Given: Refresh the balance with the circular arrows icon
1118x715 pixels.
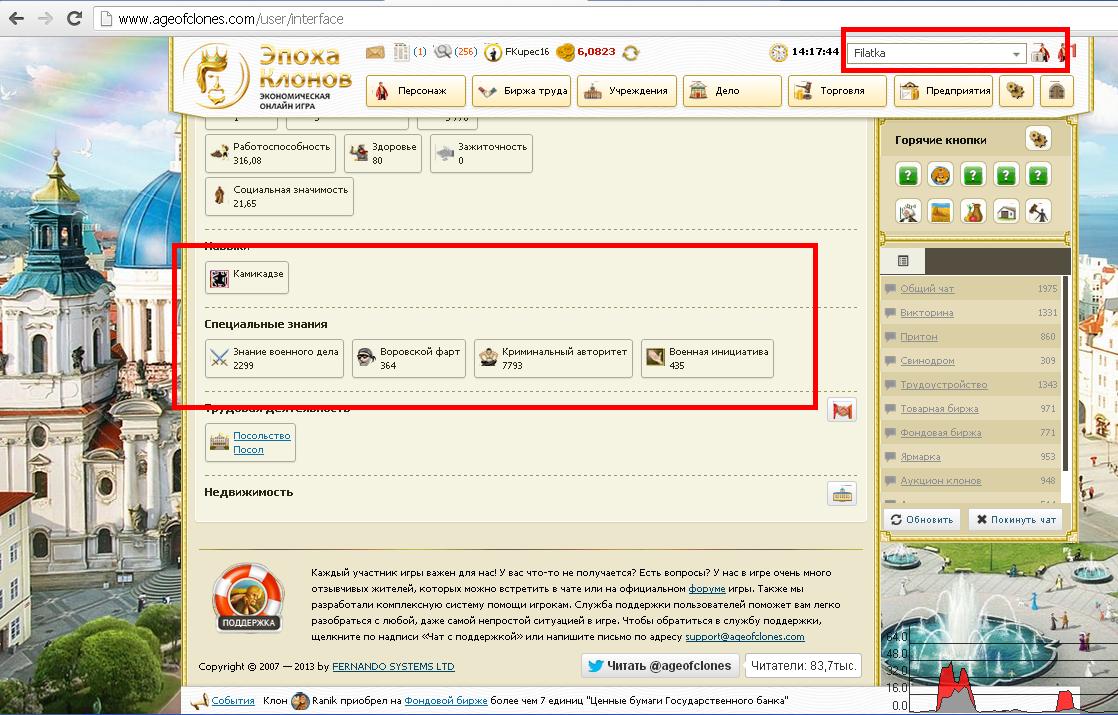Looking at the screenshot, I should click(630, 53).
